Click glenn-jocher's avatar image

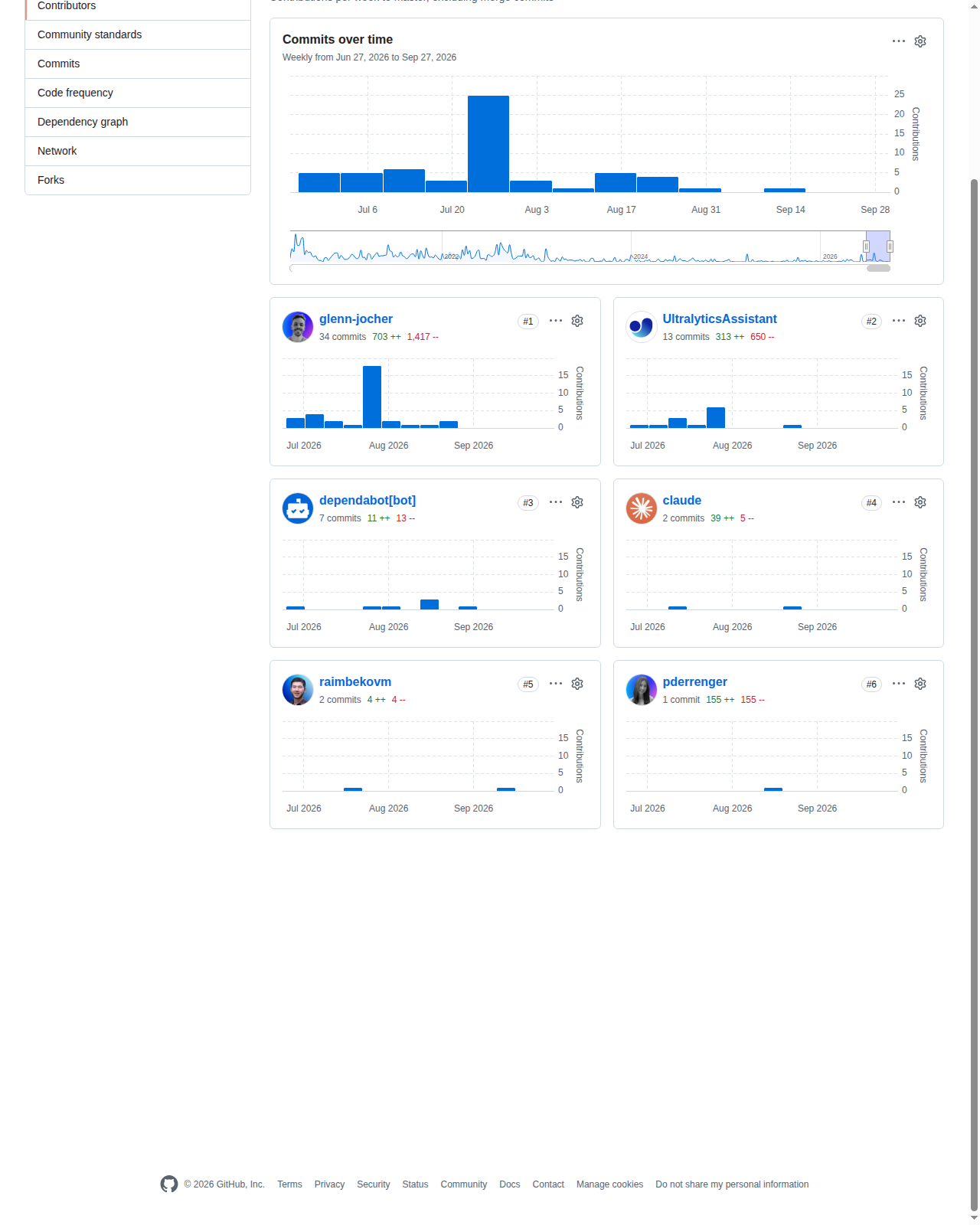298,327
